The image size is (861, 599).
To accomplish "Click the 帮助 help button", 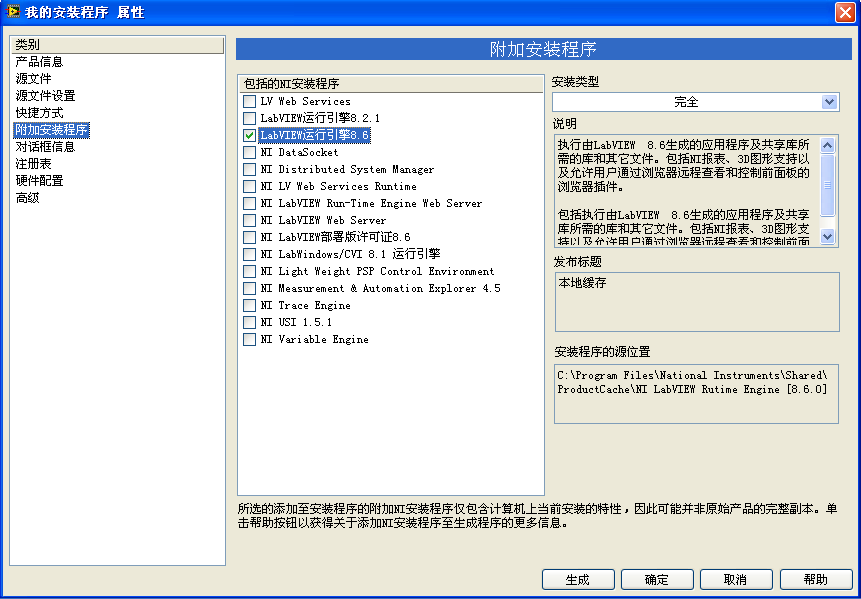I will click(x=815, y=580).
